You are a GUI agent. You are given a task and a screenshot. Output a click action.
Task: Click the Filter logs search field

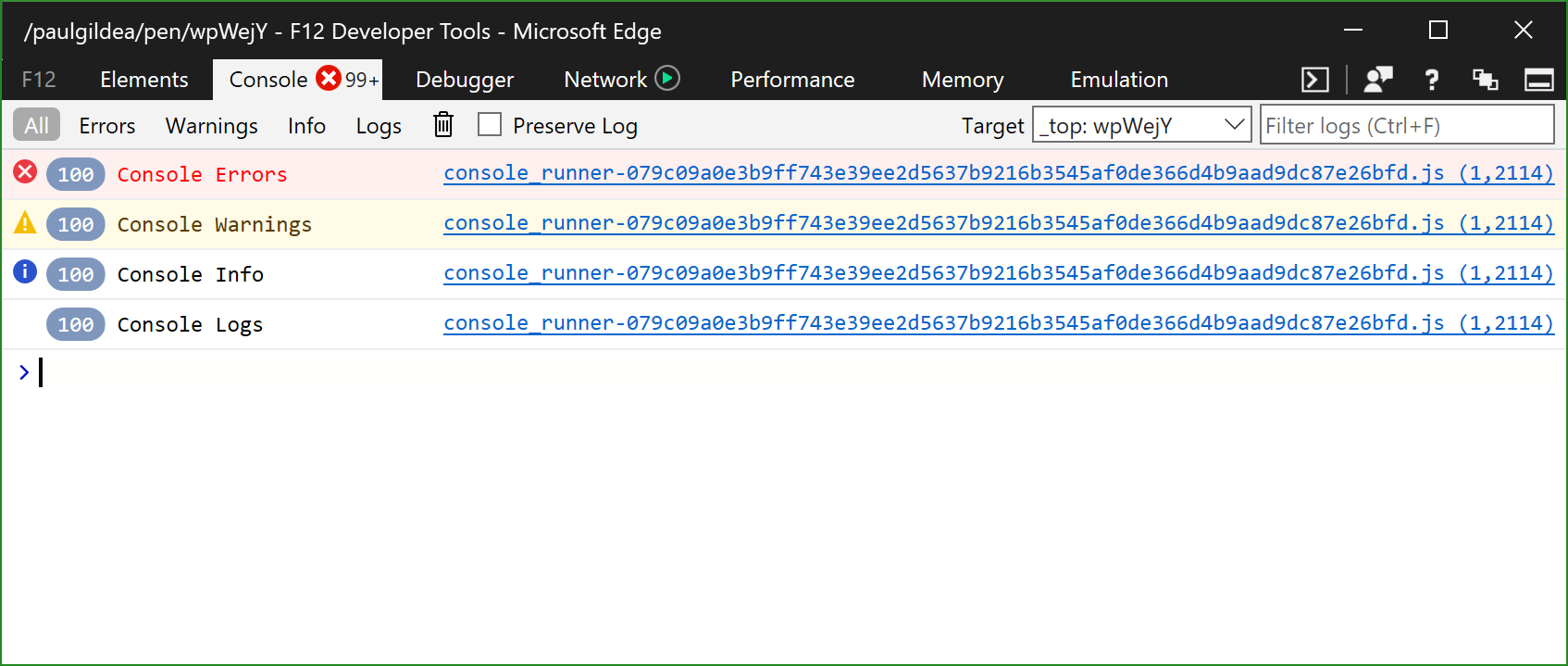[x=1407, y=125]
